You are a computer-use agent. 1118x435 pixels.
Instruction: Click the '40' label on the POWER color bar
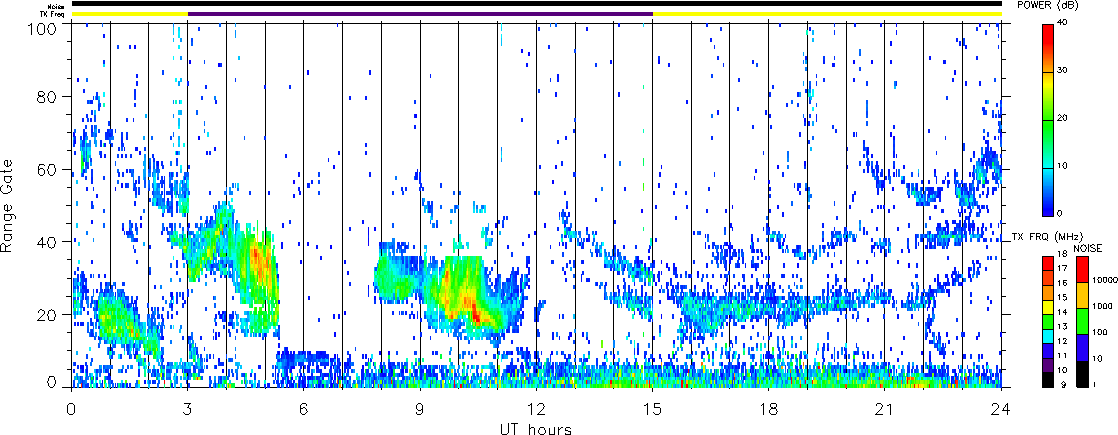[1062, 22]
